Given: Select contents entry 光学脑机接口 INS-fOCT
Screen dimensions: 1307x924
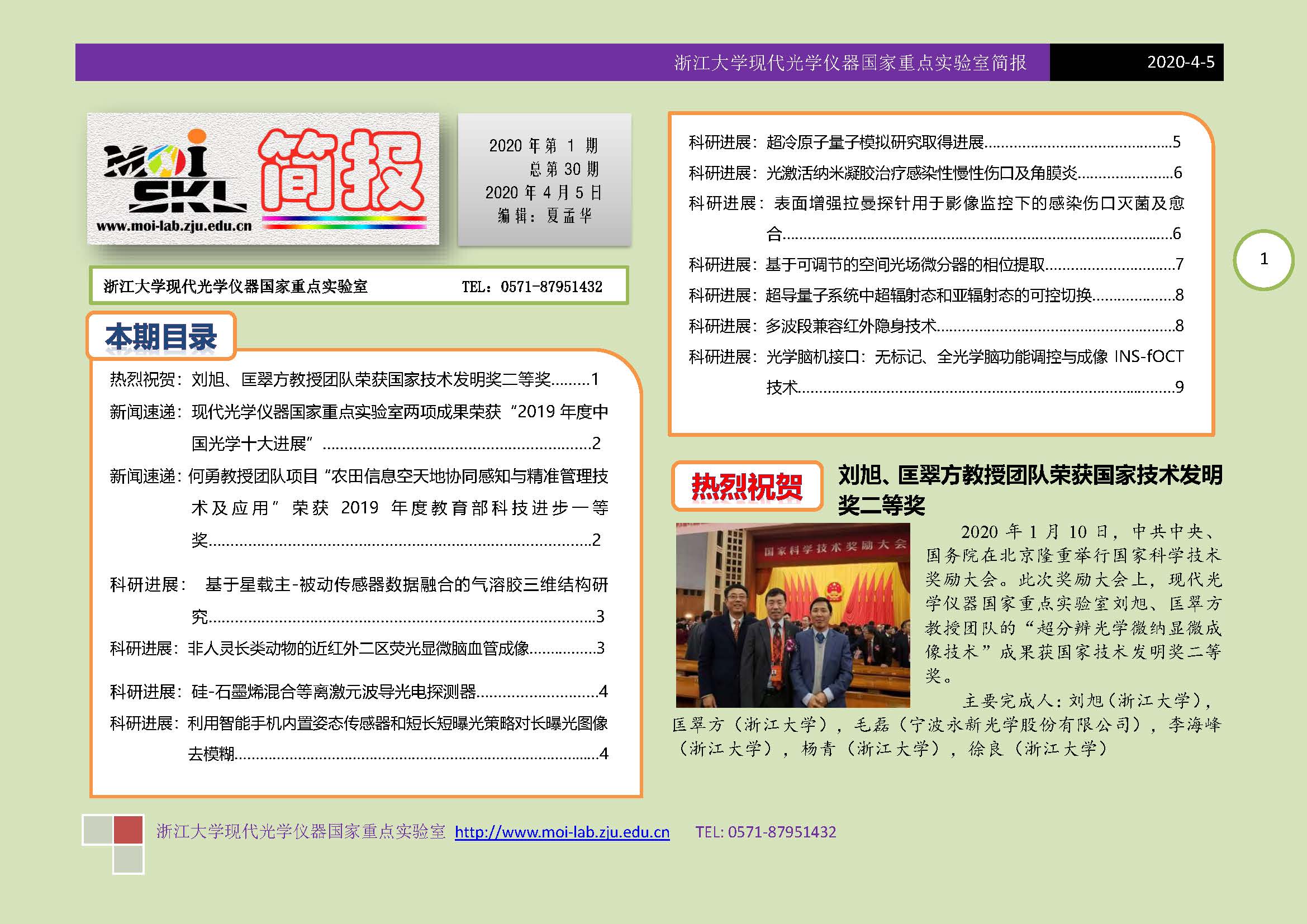Looking at the screenshot, I should click(936, 371).
